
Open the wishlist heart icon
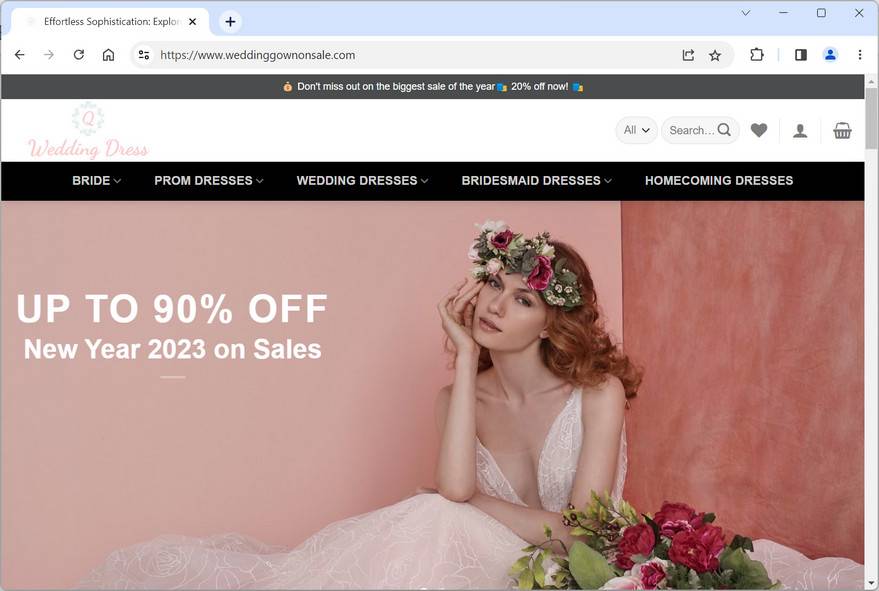pyautogui.click(x=759, y=130)
